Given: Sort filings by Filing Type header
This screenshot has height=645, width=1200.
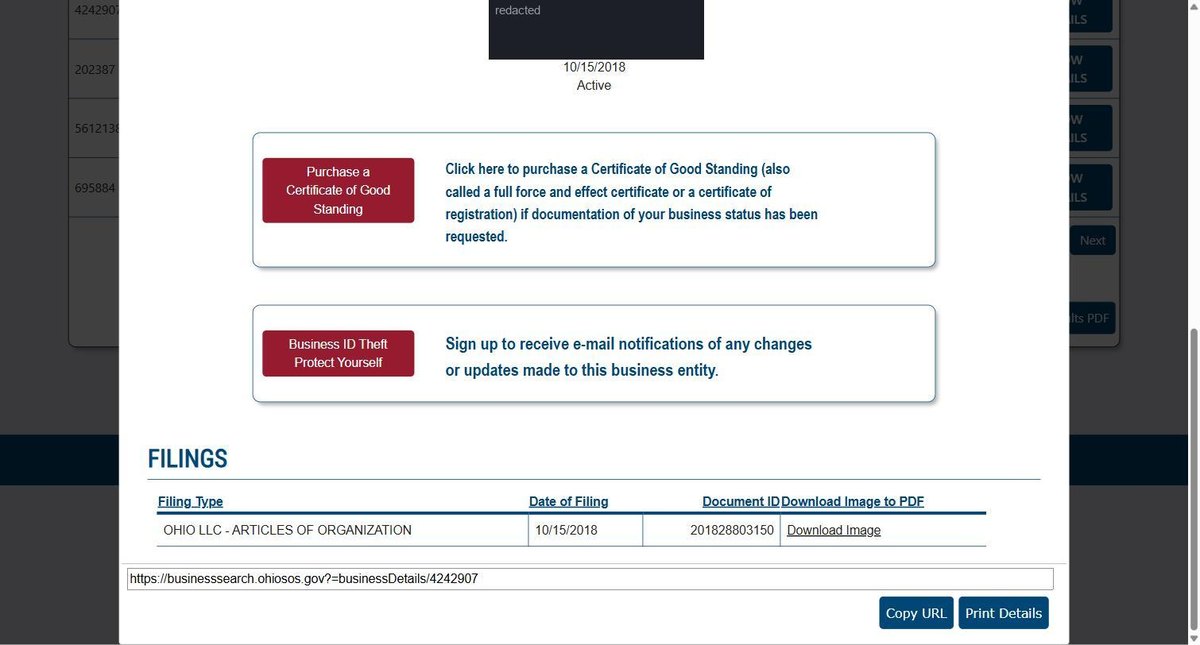Looking at the screenshot, I should pos(191,502).
